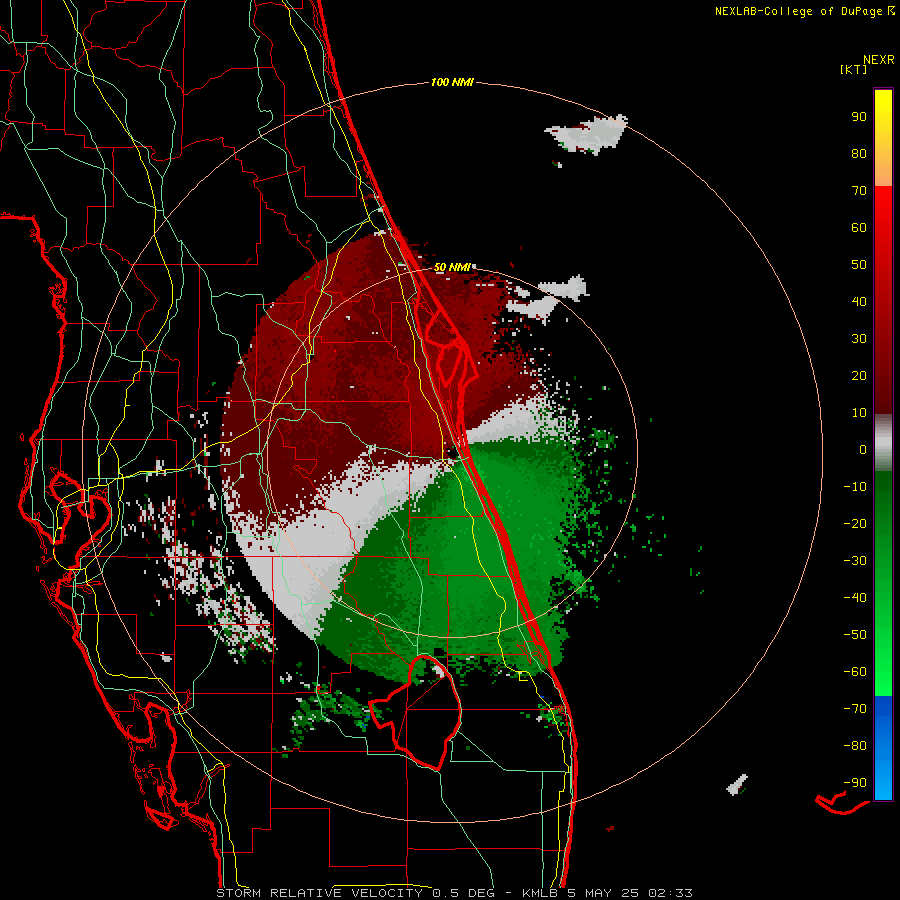900x900 pixels.
Task: Click the -80 knot scale value
Action: click(855, 746)
